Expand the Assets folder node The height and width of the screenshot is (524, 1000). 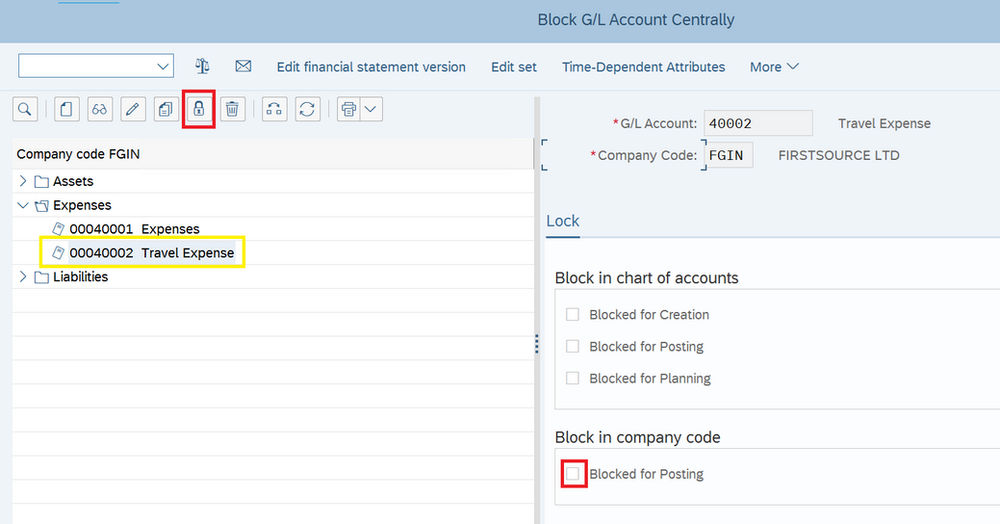click(23, 182)
